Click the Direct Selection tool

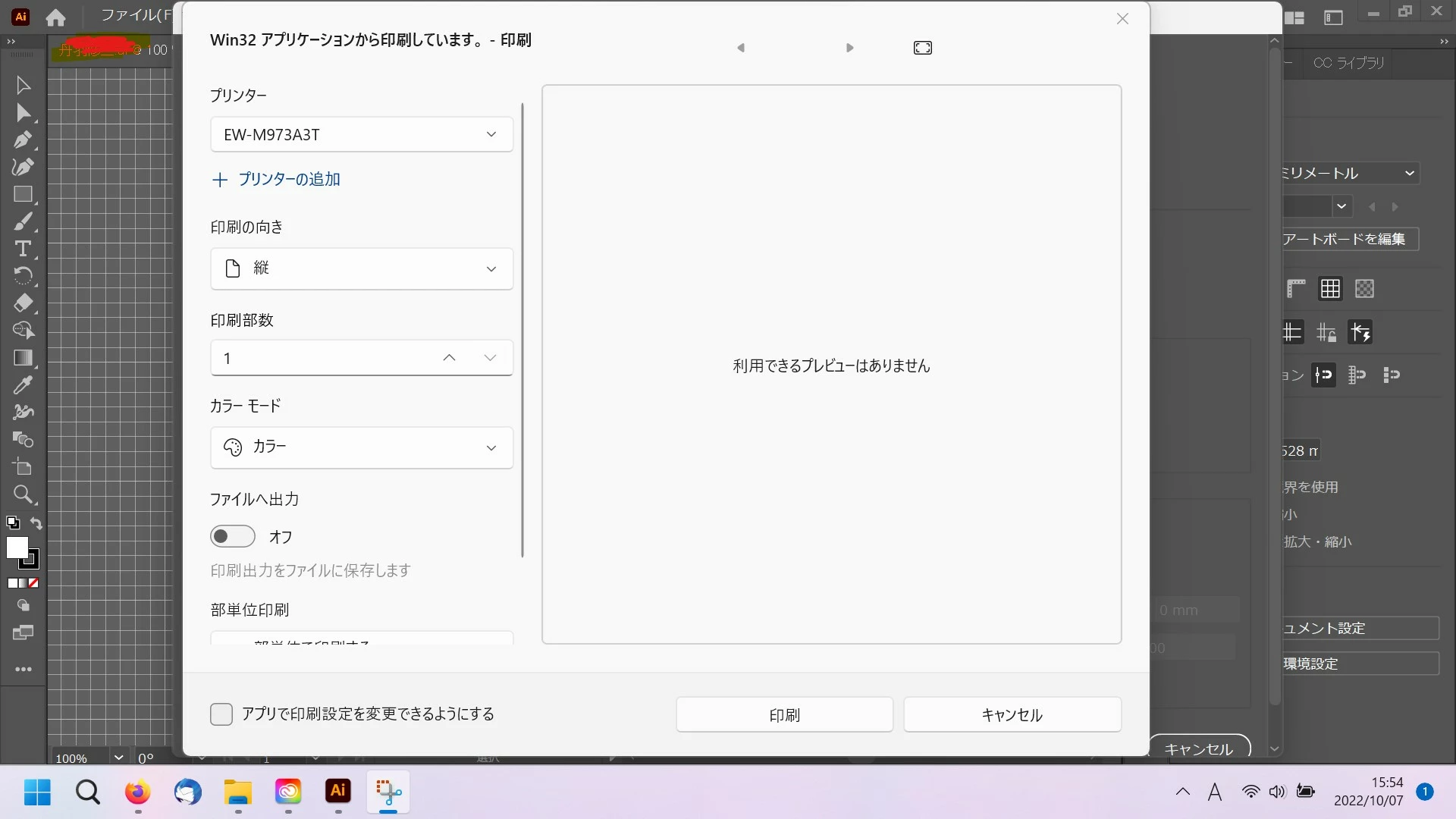tap(23, 112)
